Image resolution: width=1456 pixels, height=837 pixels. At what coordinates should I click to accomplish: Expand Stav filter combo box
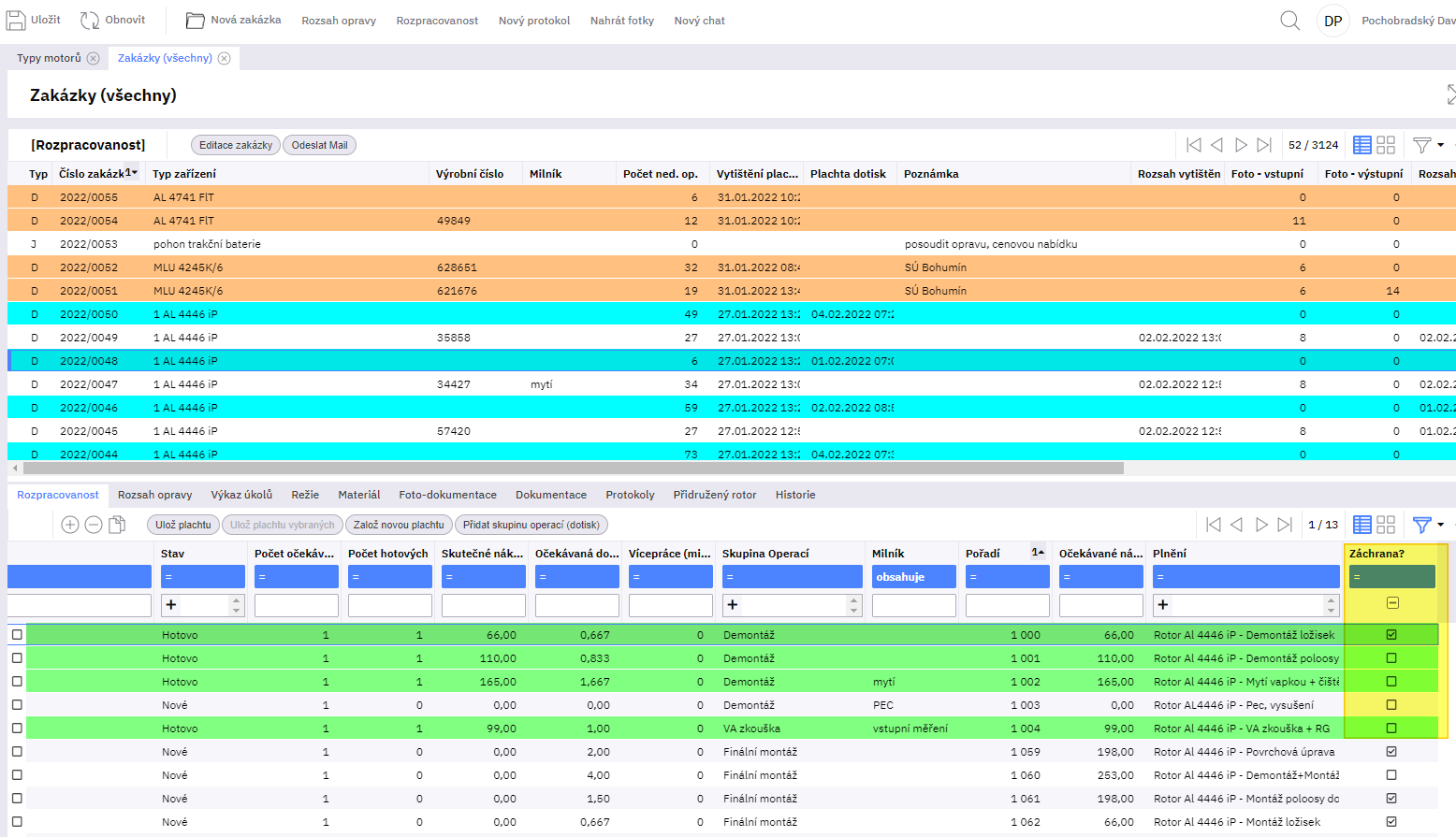coord(237,605)
